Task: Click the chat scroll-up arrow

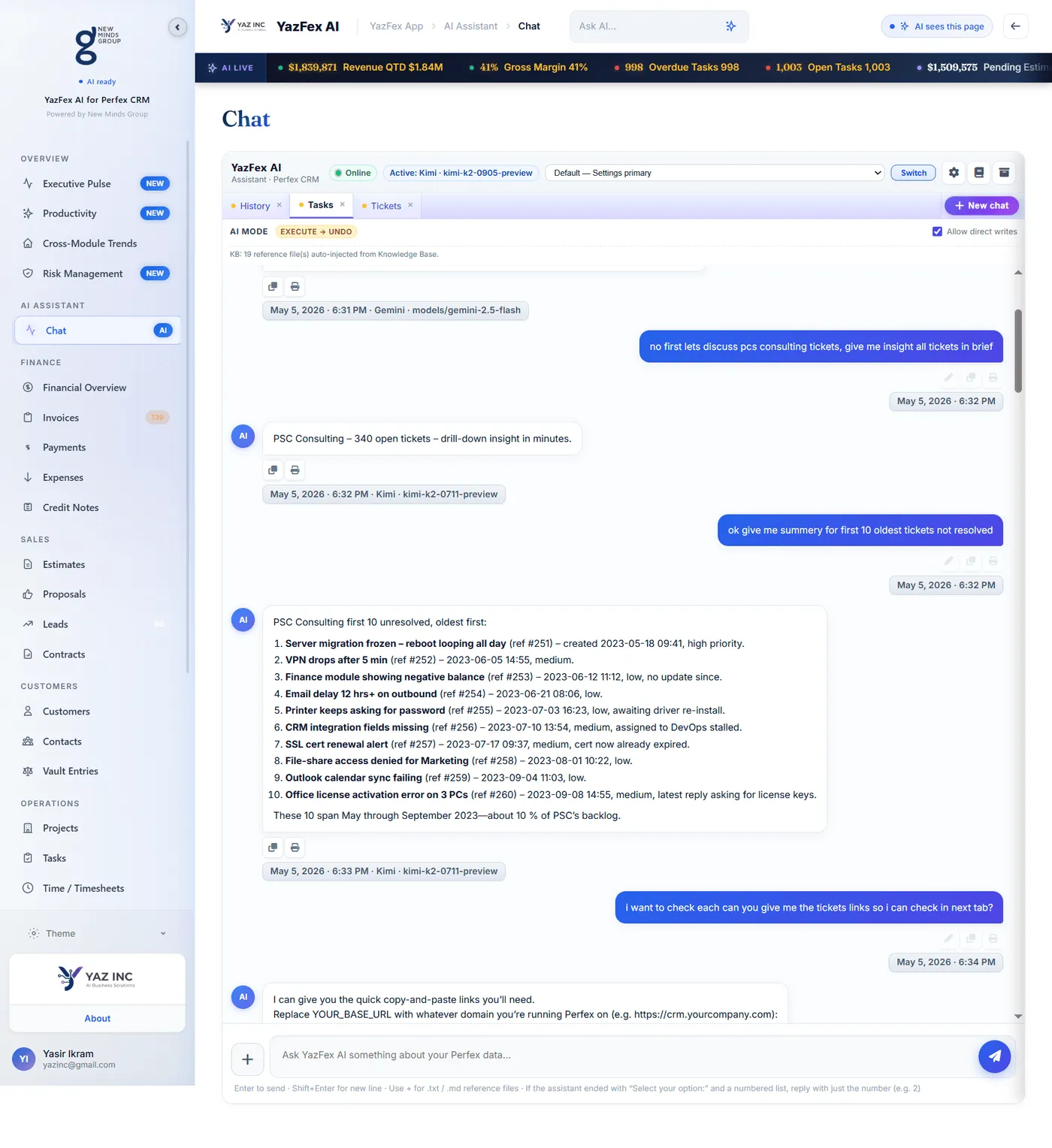Action: 1018,273
